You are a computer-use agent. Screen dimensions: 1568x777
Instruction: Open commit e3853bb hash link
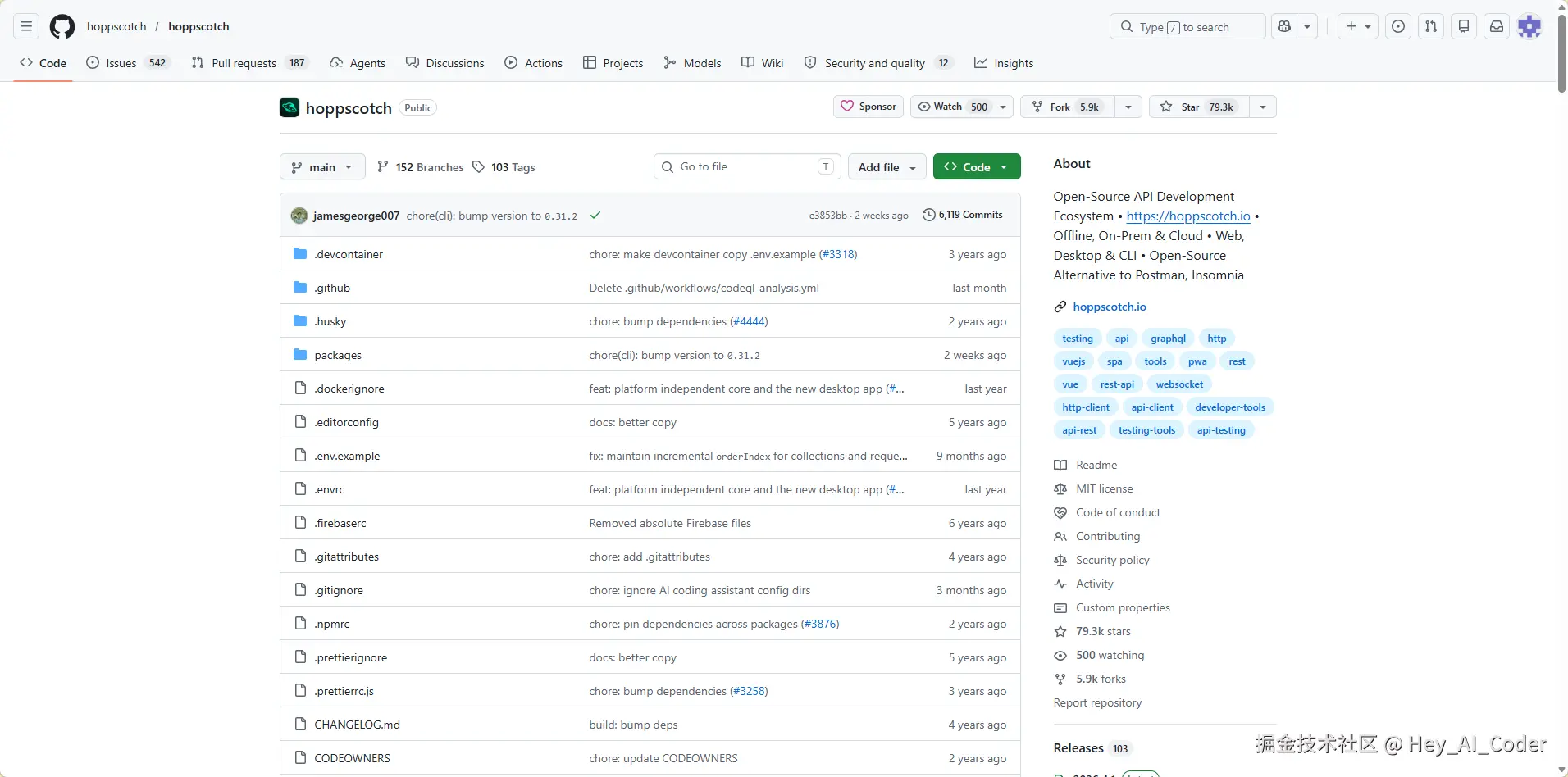(827, 216)
